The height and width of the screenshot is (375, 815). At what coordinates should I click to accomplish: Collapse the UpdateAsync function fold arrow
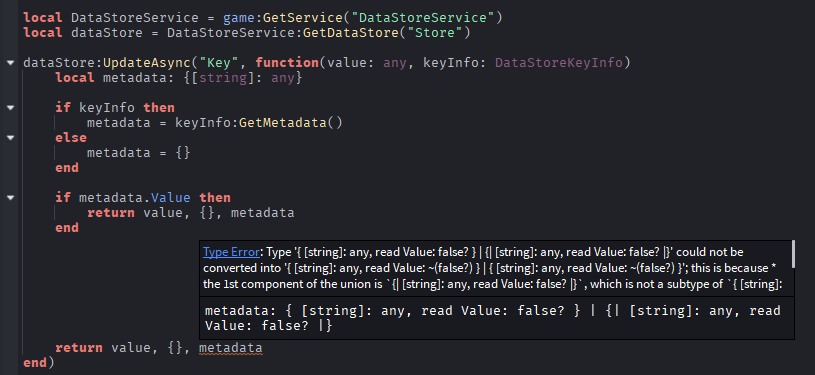(11, 62)
